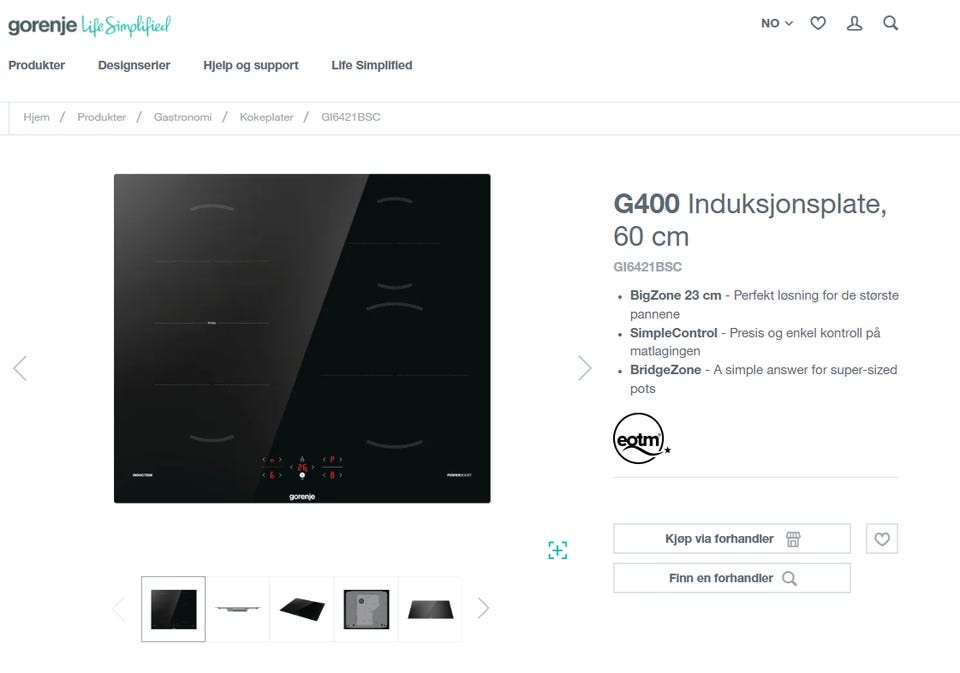Screen dimensions: 960x673
Task: Click the eotm award badge
Action: [641, 438]
